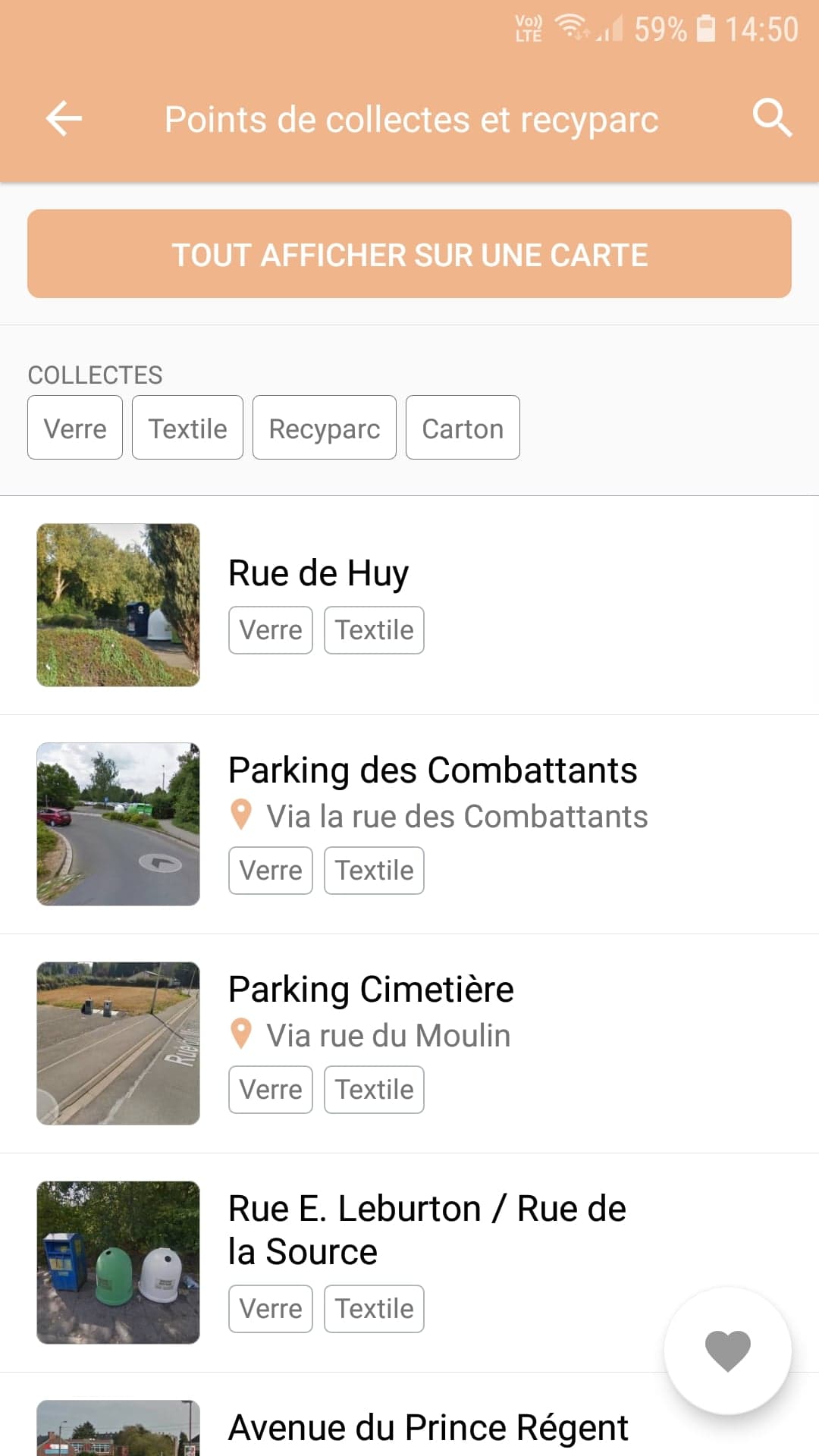Viewport: 819px width, 1456px height.
Task: Open Rue E. Leburton / Rue de la Source
Action: click(427, 1229)
